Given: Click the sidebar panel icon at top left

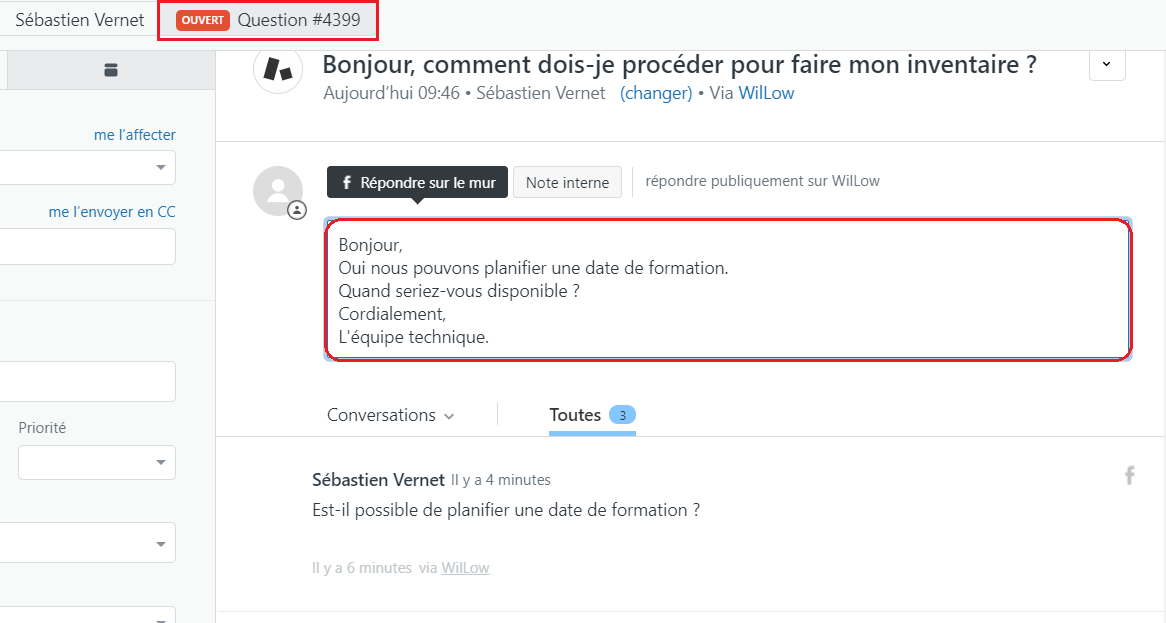Looking at the screenshot, I should (x=111, y=70).
